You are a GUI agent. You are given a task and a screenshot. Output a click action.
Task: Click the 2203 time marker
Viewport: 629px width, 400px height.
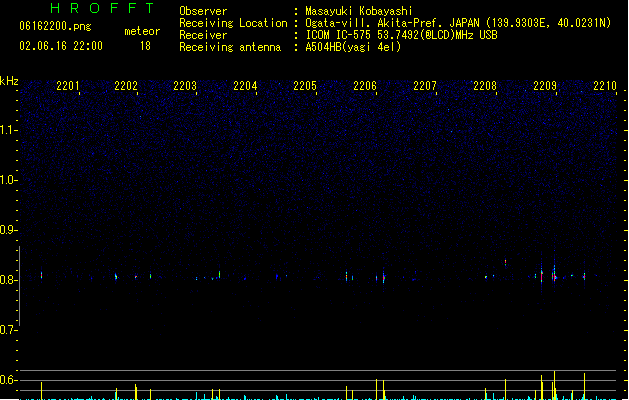pyautogui.click(x=185, y=86)
